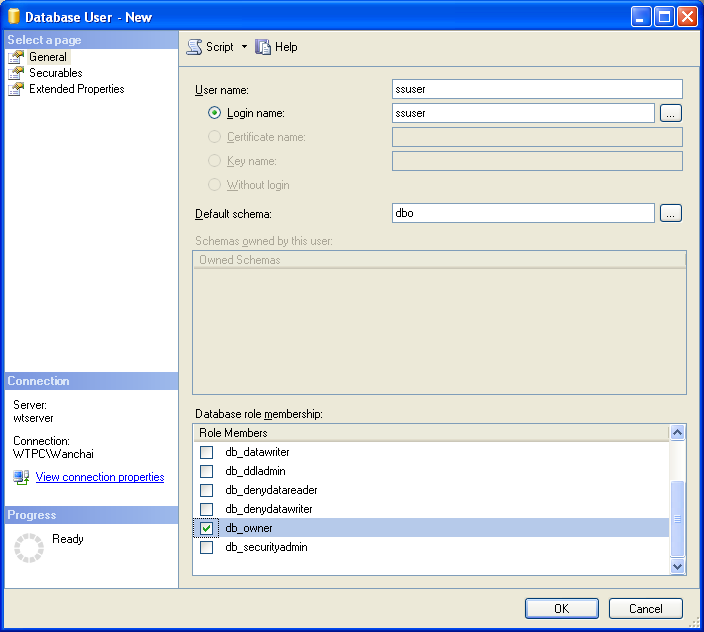The width and height of the screenshot is (704, 632).
Task: Click the Owned Schemas column header
Action: [440, 260]
